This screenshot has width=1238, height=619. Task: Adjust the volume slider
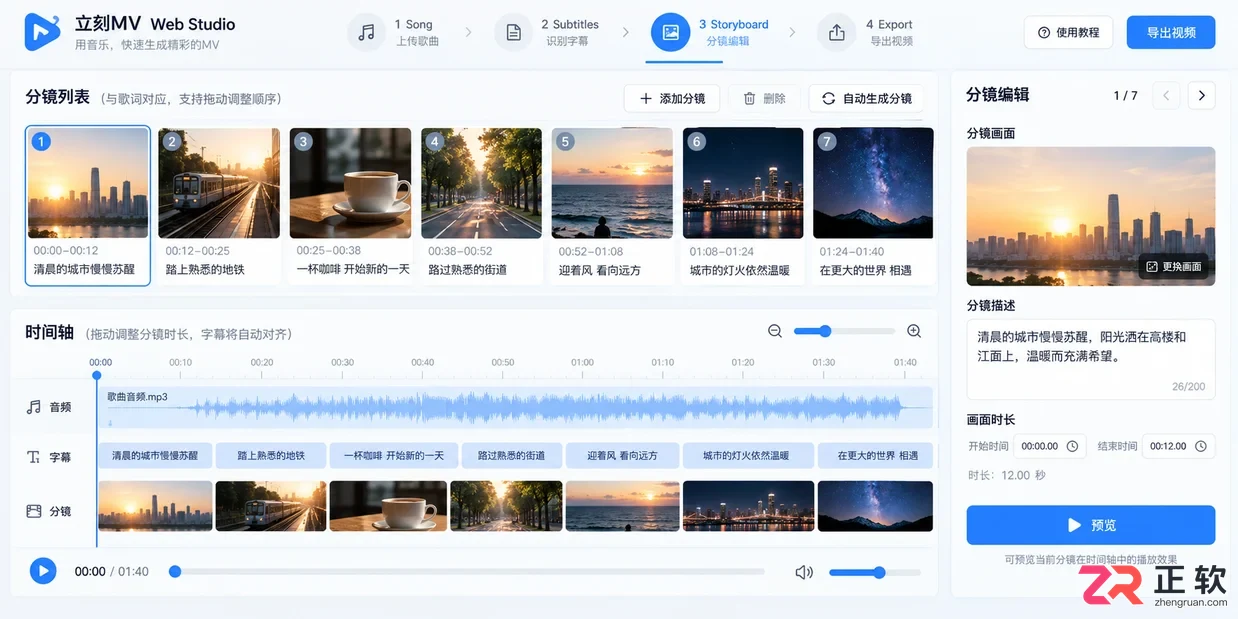pyautogui.click(x=875, y=572)
